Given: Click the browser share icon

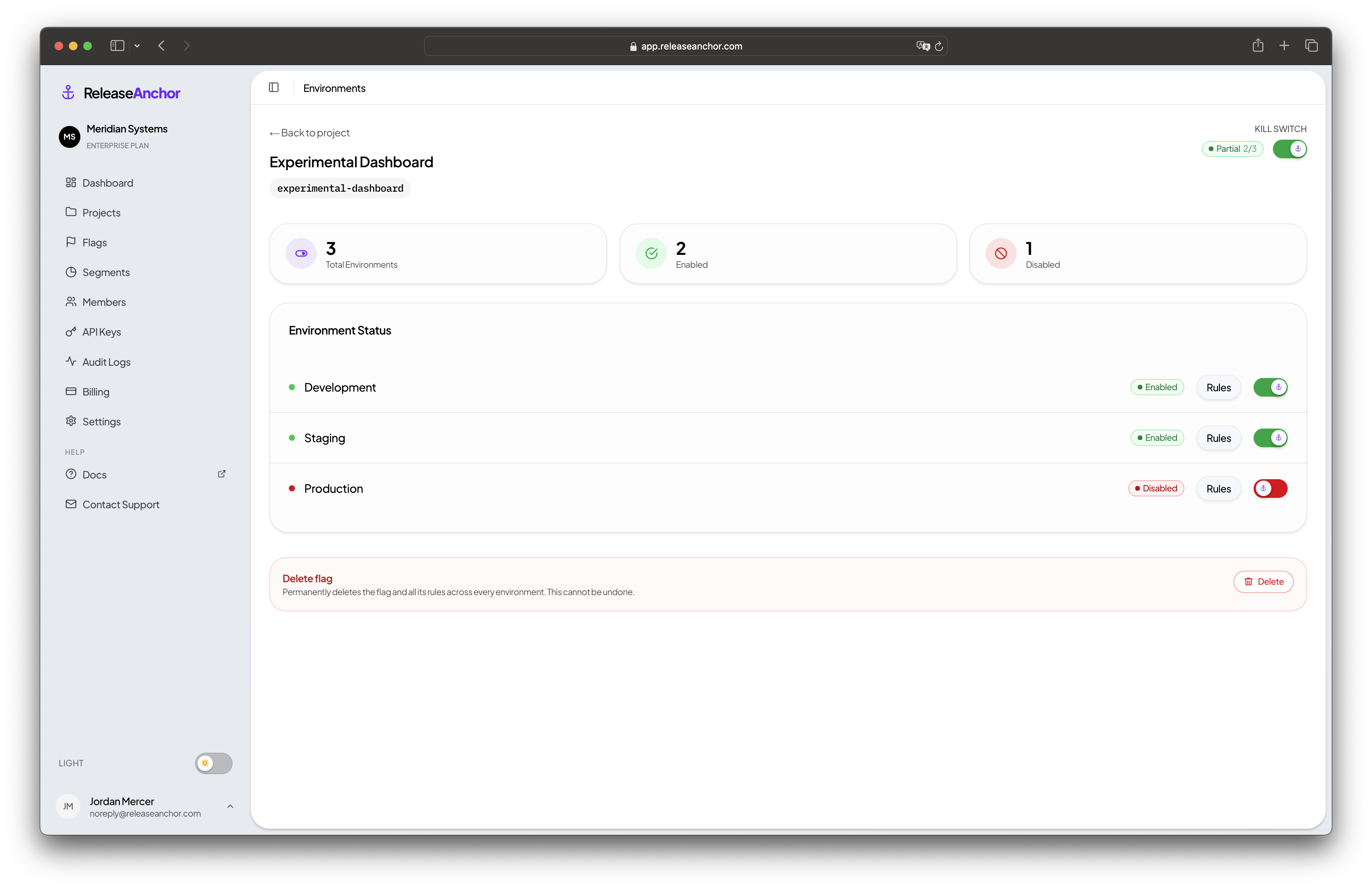Looking at the screenshot, I should pyautogui.click(x=1258, y=45).
